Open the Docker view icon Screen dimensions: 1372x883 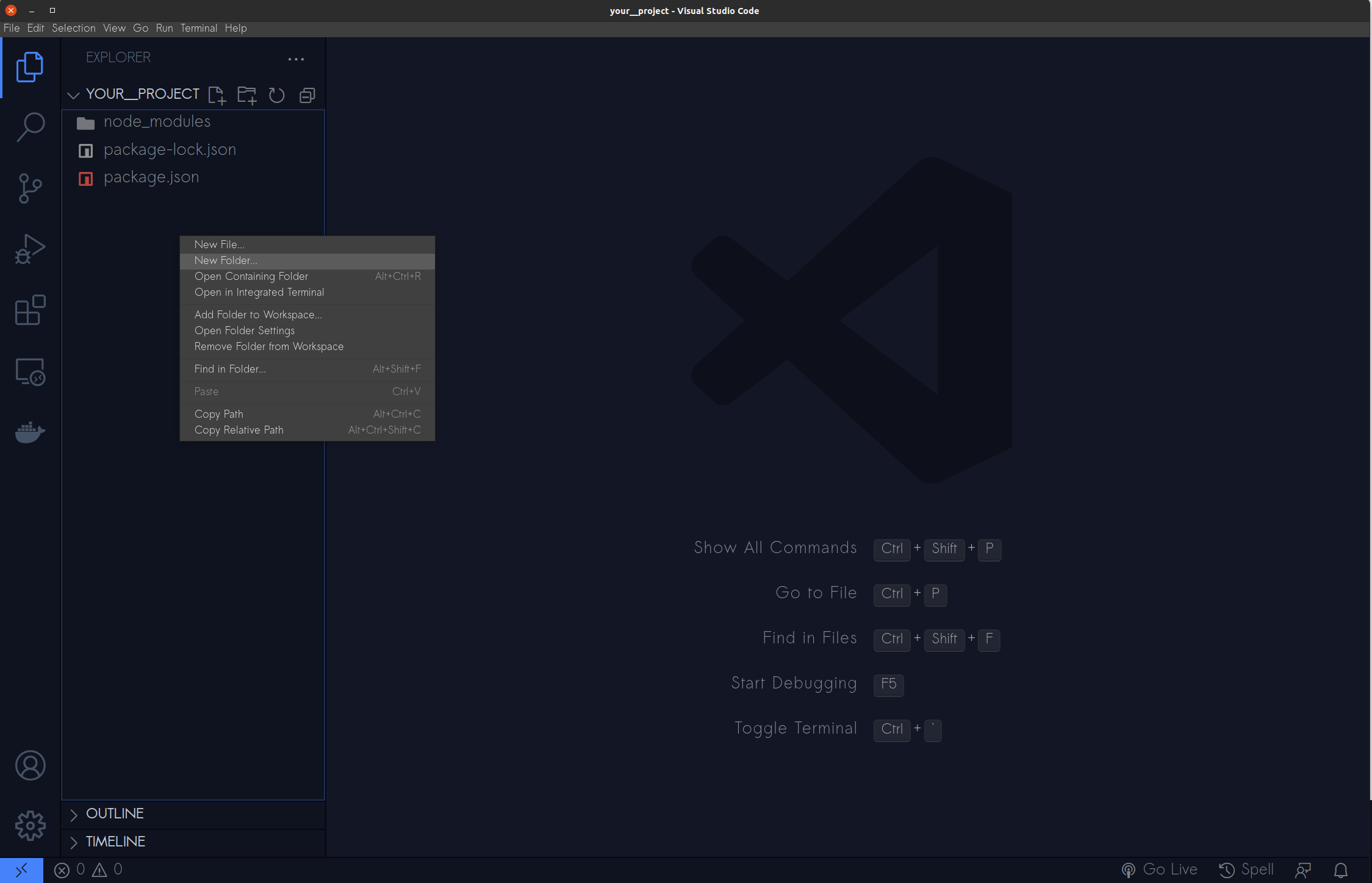30,432
